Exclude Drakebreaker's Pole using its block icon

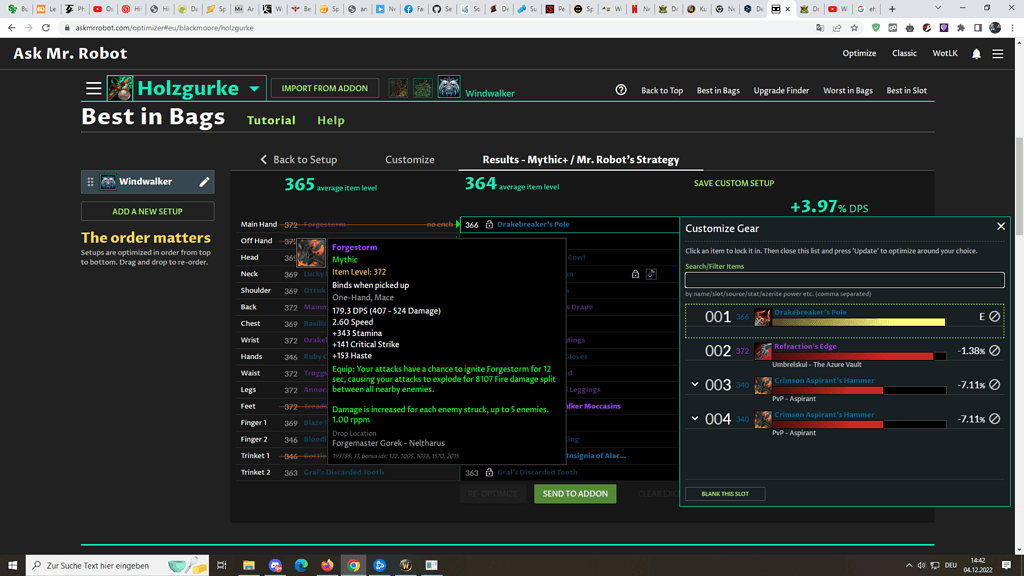coord(994,316)
